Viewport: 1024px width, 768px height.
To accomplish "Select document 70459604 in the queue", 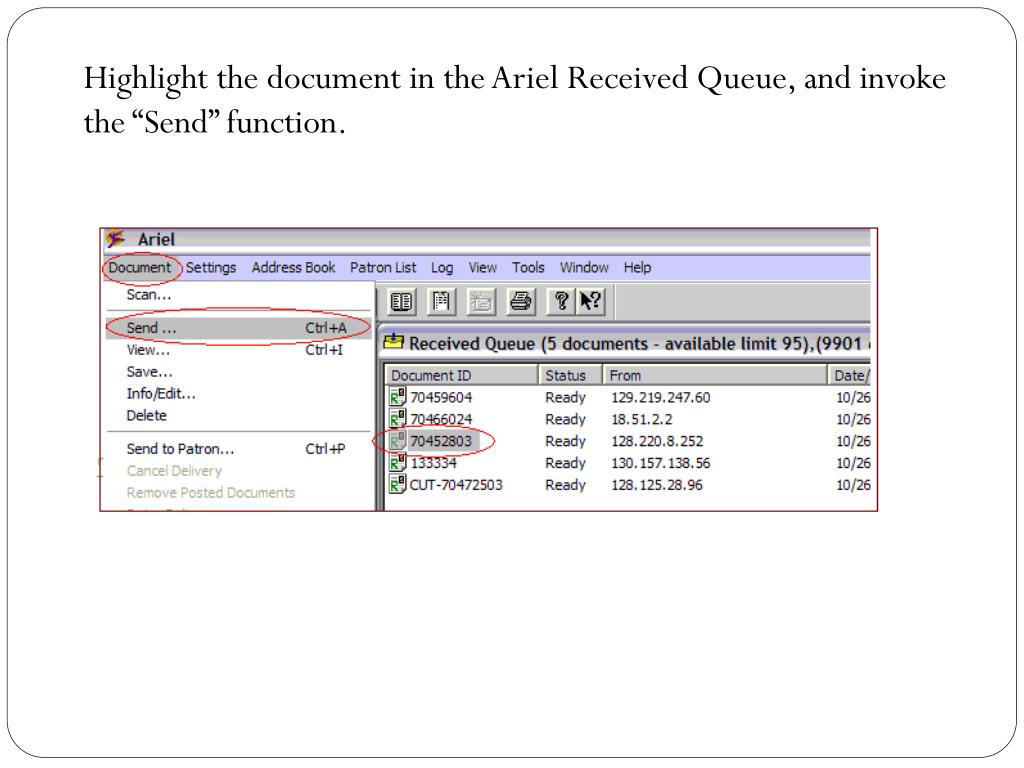I will (441, 397).
